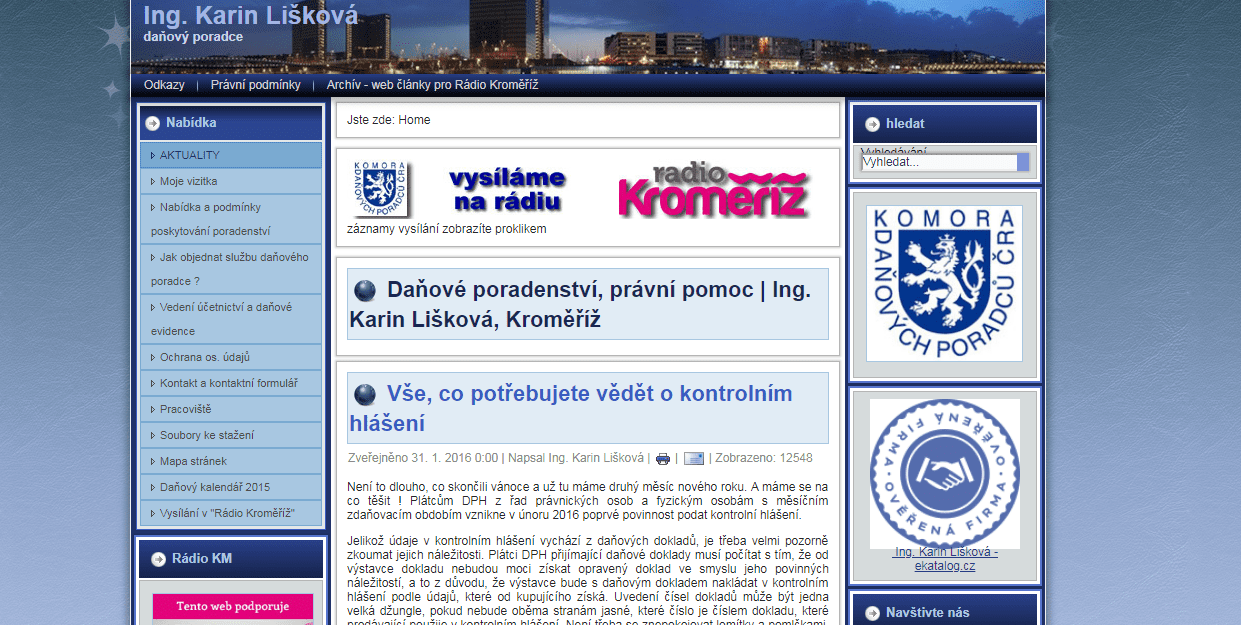This screenshot has width=1241, height=625.
Task: Open the AKTUALITY menu item
Action: 190,155
